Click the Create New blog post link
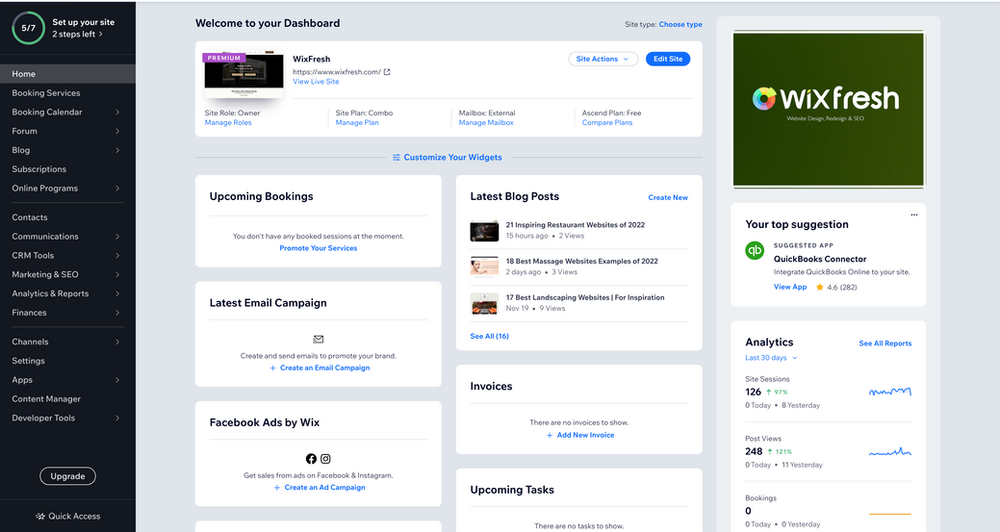The height and width of the screenshot is (532, 1000). pos(667,198)
